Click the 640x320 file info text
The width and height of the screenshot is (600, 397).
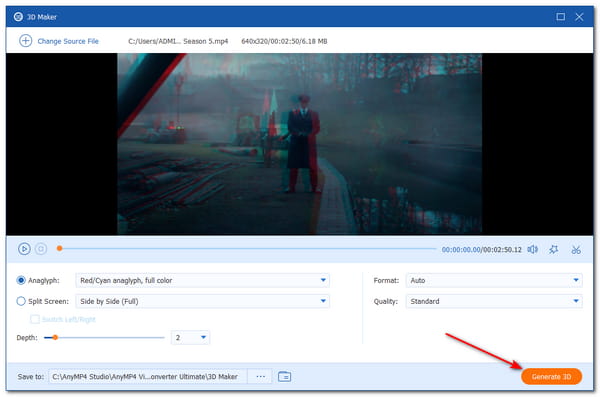284,41
